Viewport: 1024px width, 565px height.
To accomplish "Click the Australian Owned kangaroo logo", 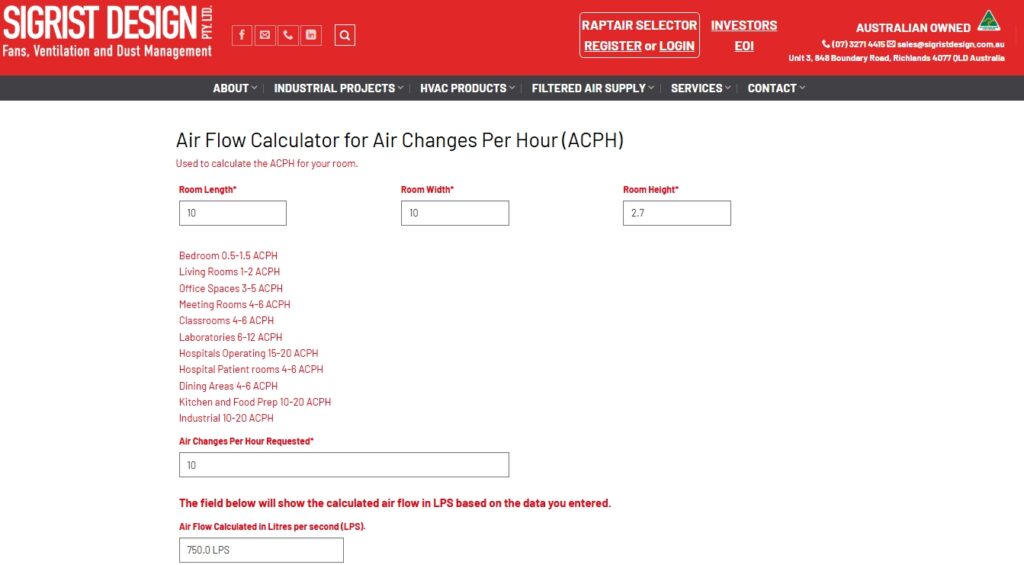I will point(988,21).
